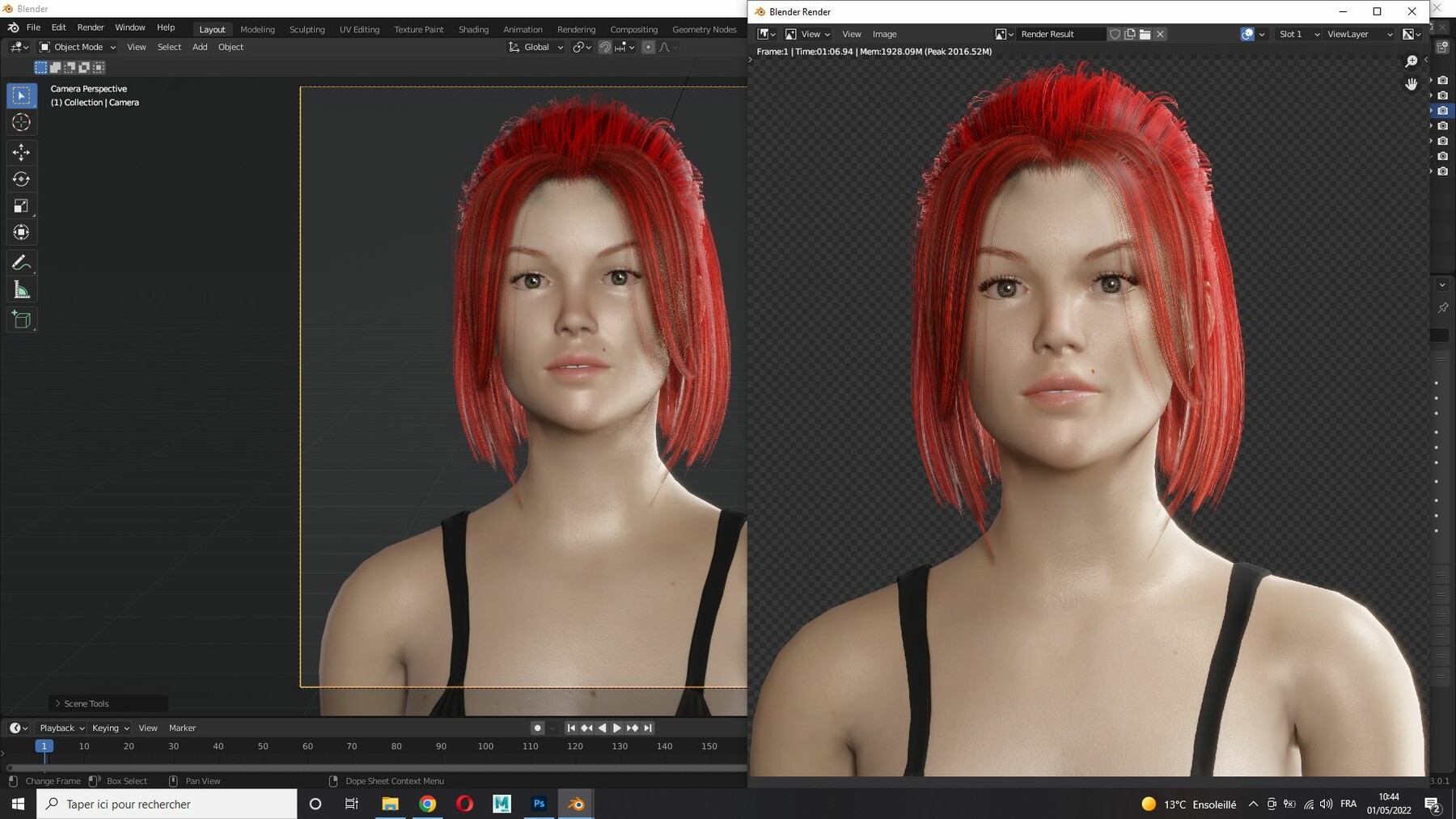The width and height of the screenshot is (1456, 819).
Task: Open the Add menu in viewport header
Action: click(x=200, y=47)
